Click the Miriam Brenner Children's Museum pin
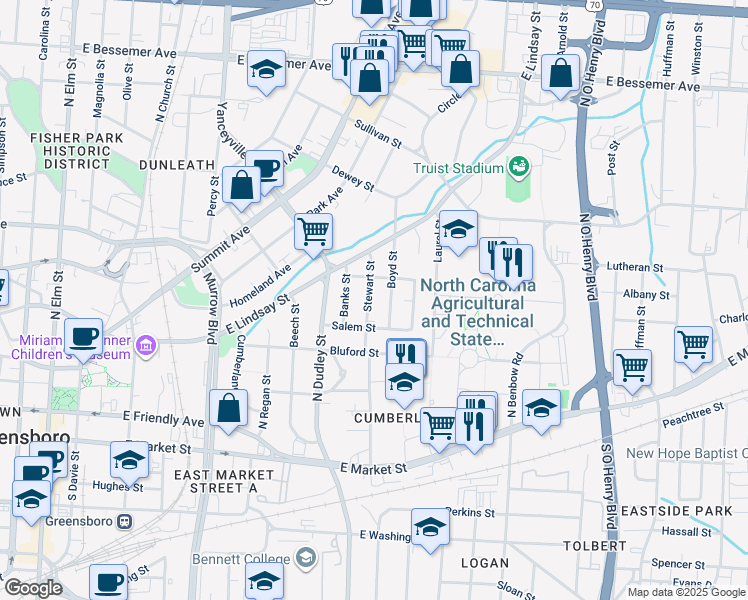The height and width of the screenshot is (600, 748). (x=146, y=345)
